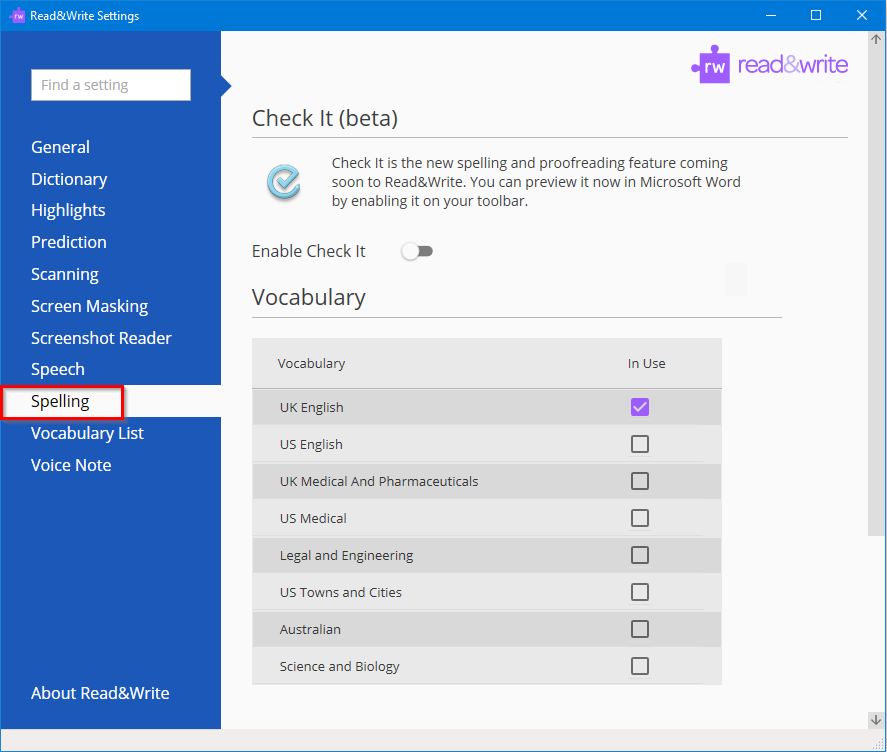
Task: Click the Enable Check It label
Action: (309, 251)
